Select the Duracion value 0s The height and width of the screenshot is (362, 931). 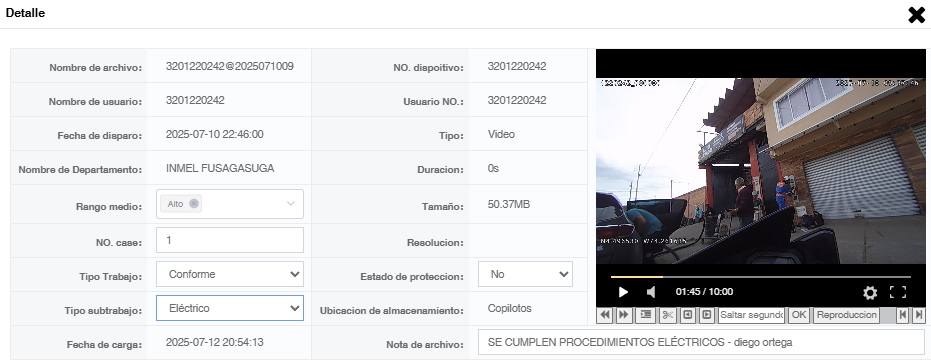(x=493, y=169)
